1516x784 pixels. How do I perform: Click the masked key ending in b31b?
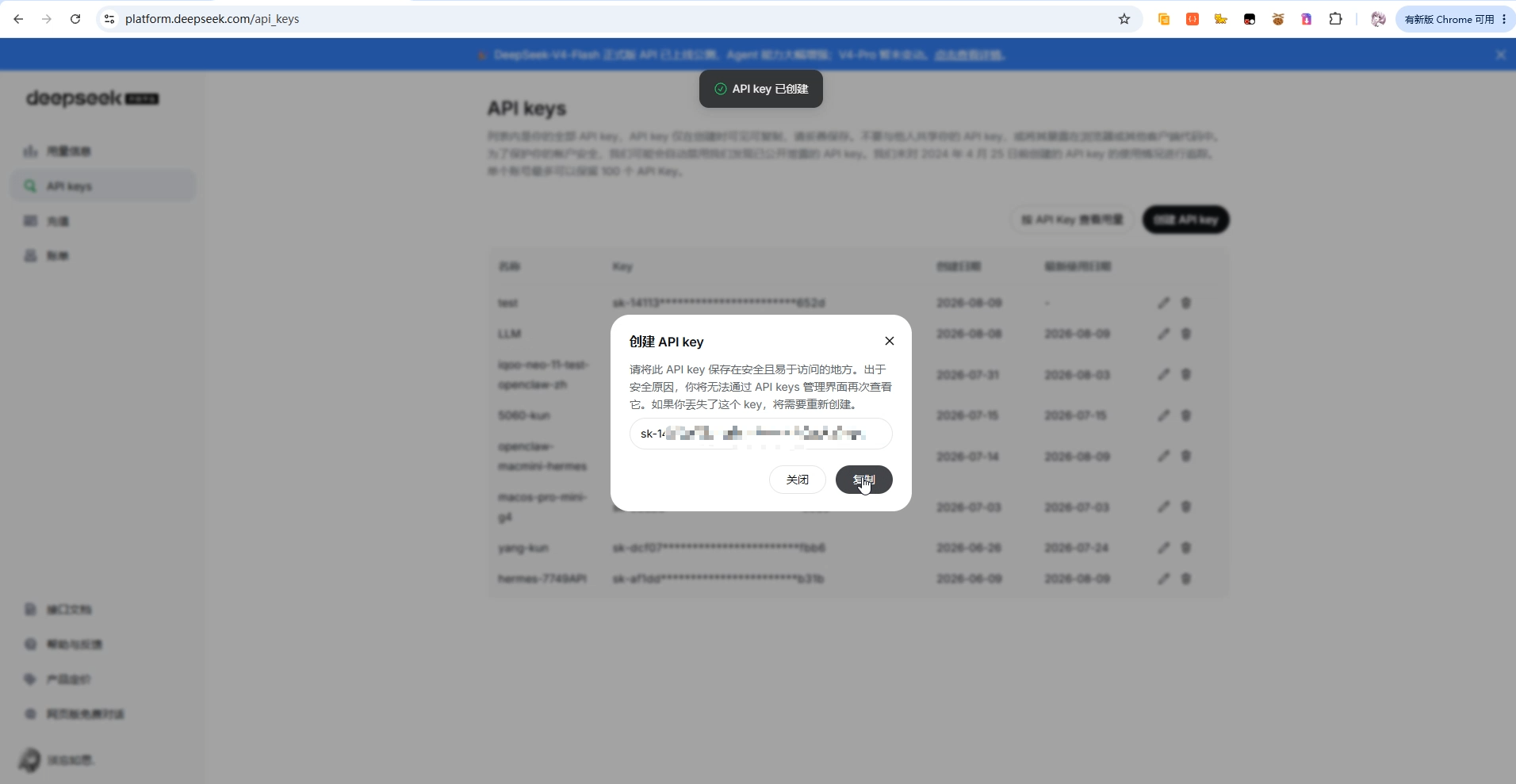pos(718,579)
